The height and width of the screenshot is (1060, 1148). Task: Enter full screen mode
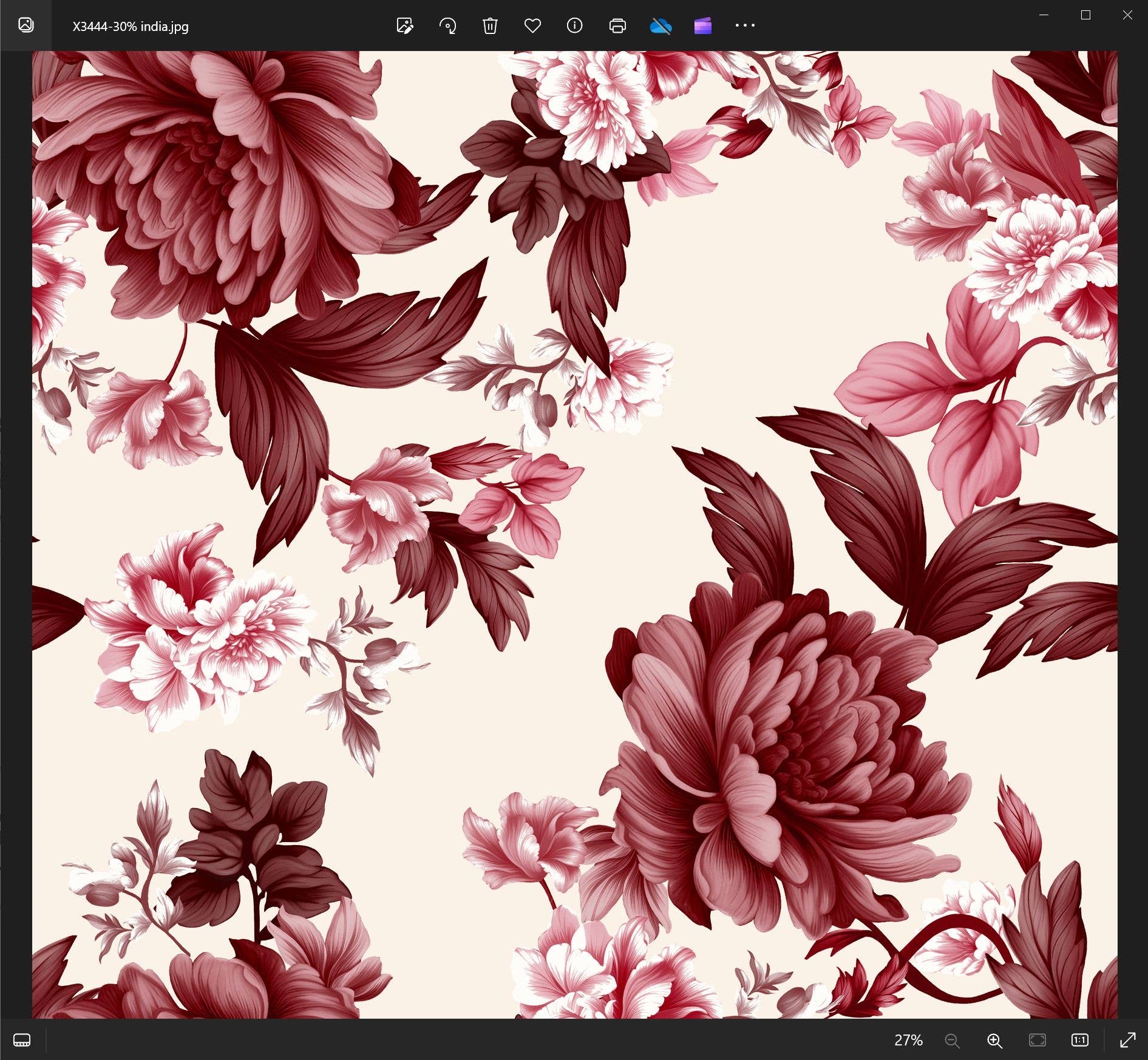click(x=1127, y=1040)
